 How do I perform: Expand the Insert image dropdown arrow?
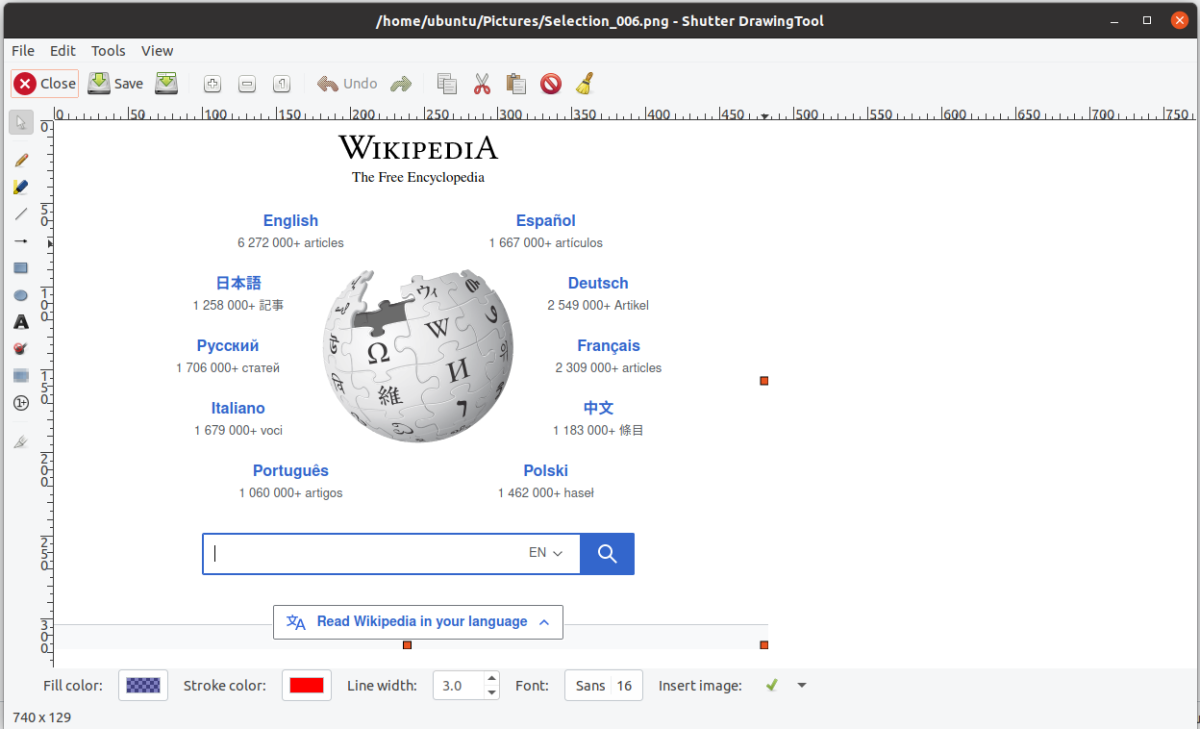tap(801, 686)
